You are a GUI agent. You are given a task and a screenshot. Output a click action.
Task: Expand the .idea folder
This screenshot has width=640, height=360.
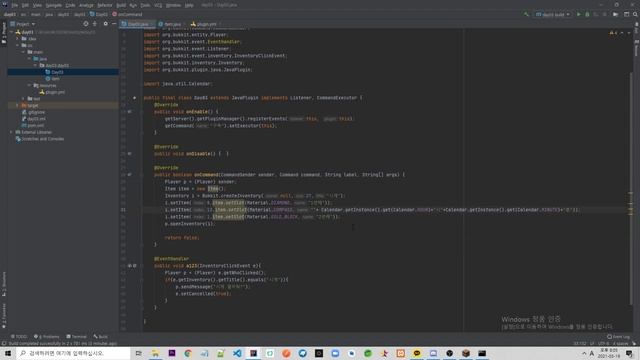pos(18,39)
